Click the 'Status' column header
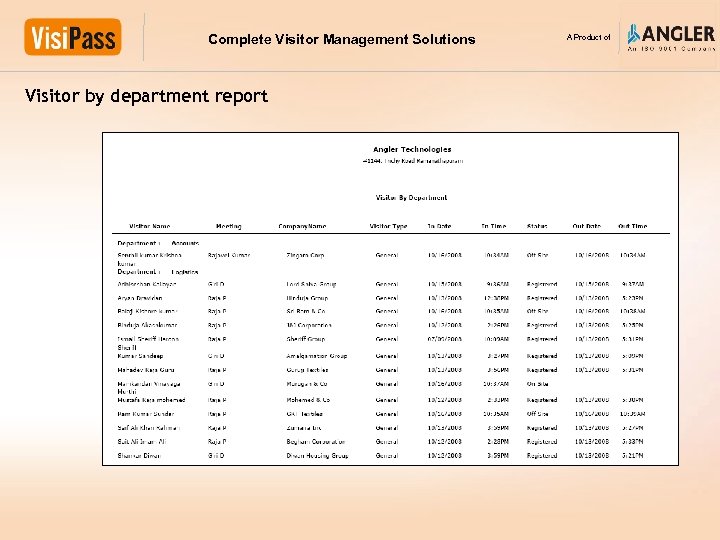The height and width of the screenshot is (540, 720). point(537,226)
